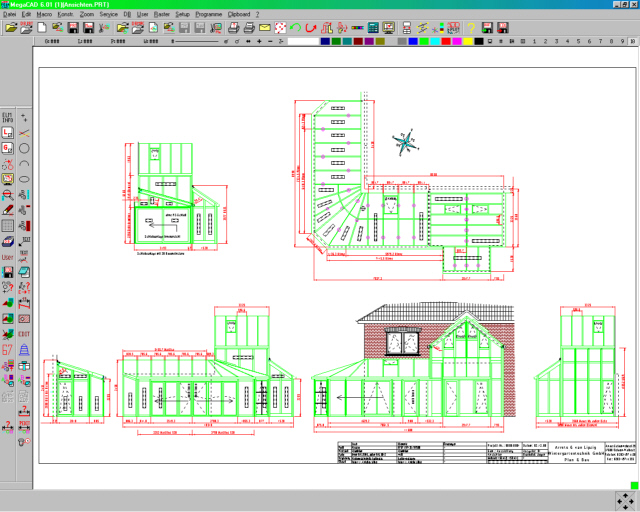Select the EDIT tool in left toolbar

[x=25, y=333]
